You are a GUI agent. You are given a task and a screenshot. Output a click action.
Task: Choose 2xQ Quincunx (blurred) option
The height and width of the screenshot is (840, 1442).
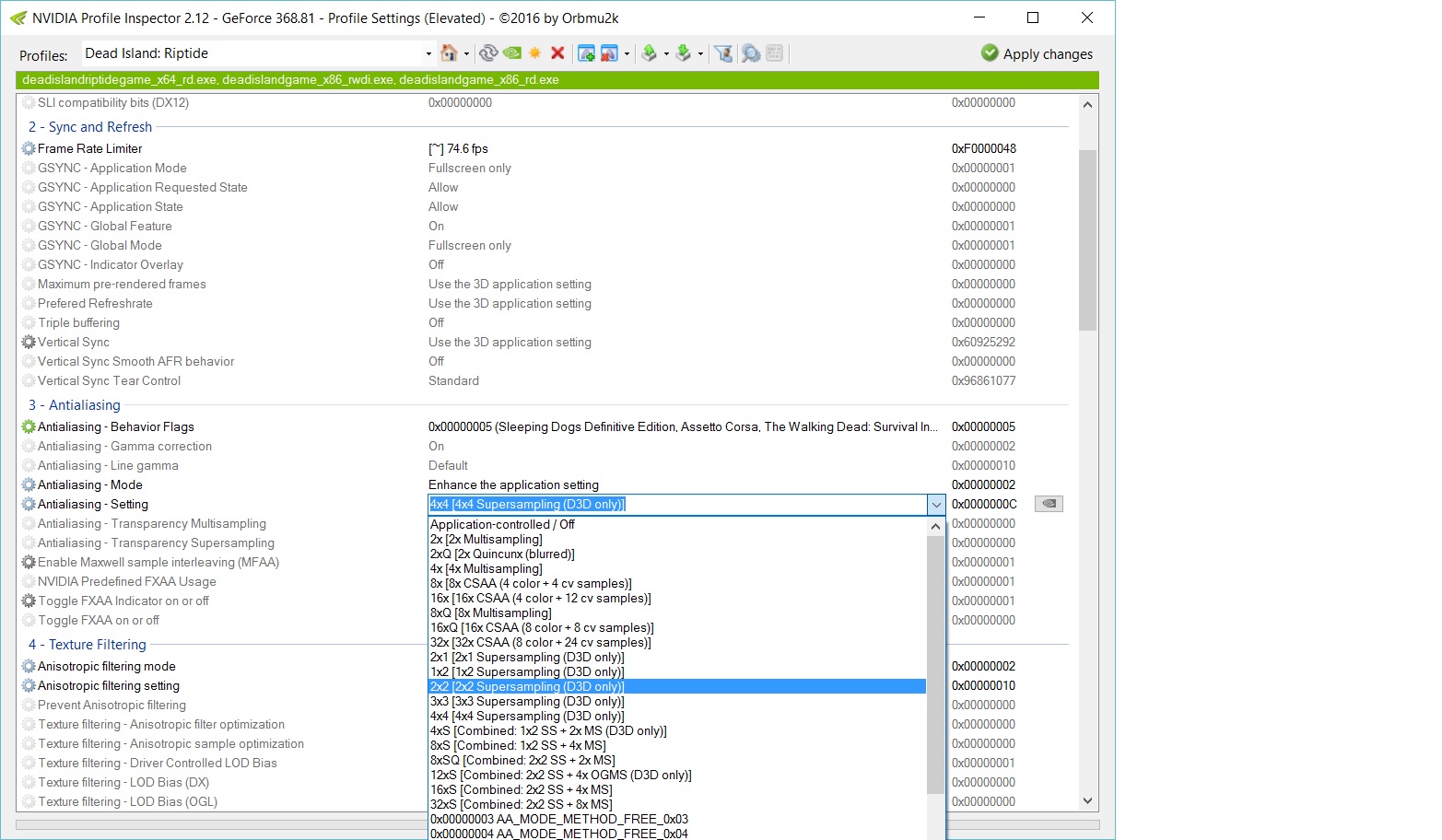(x=677, y=554)
